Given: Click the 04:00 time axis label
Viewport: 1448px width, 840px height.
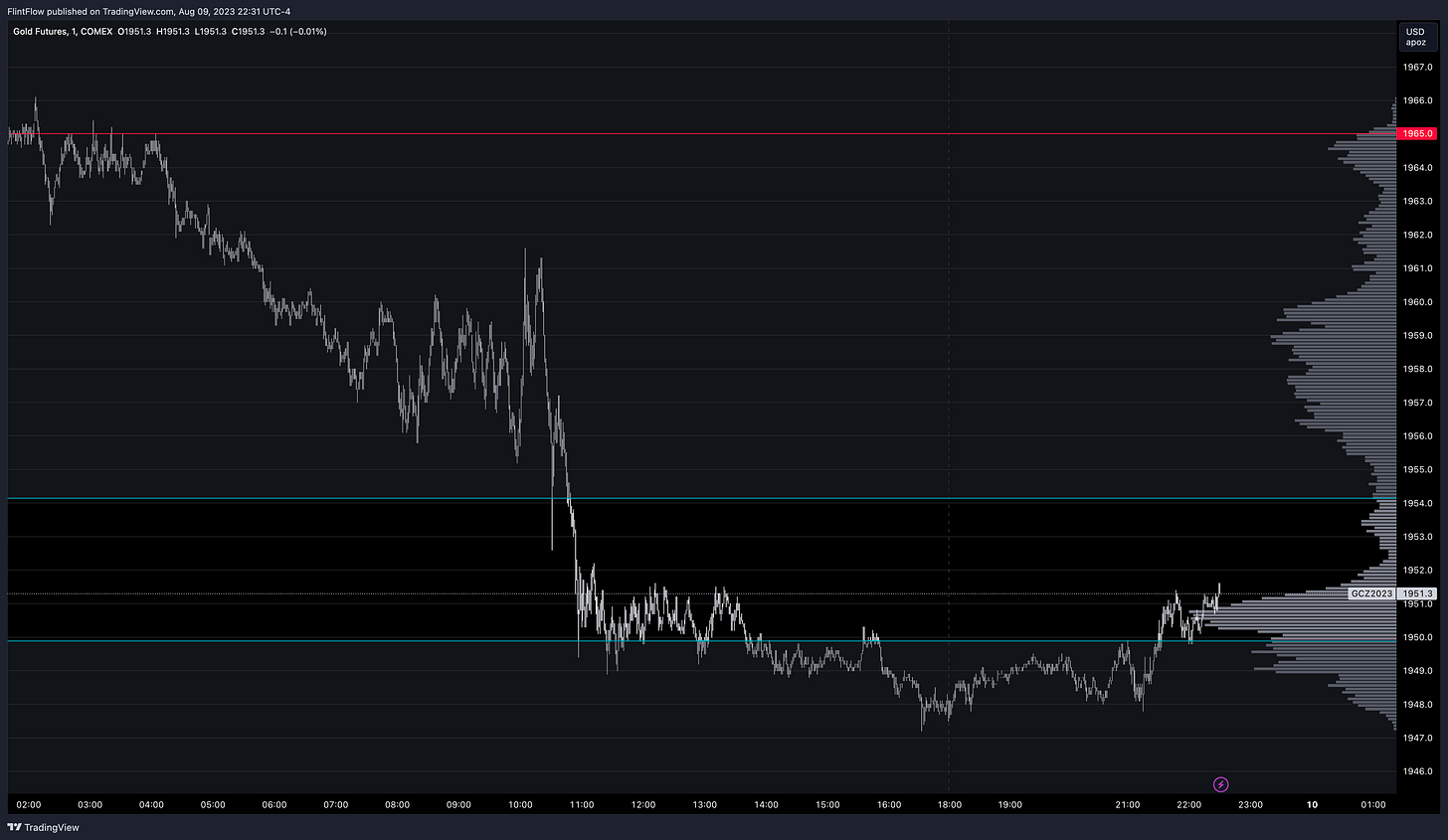Looking at the screenshot, I should [x=152, y=805].
